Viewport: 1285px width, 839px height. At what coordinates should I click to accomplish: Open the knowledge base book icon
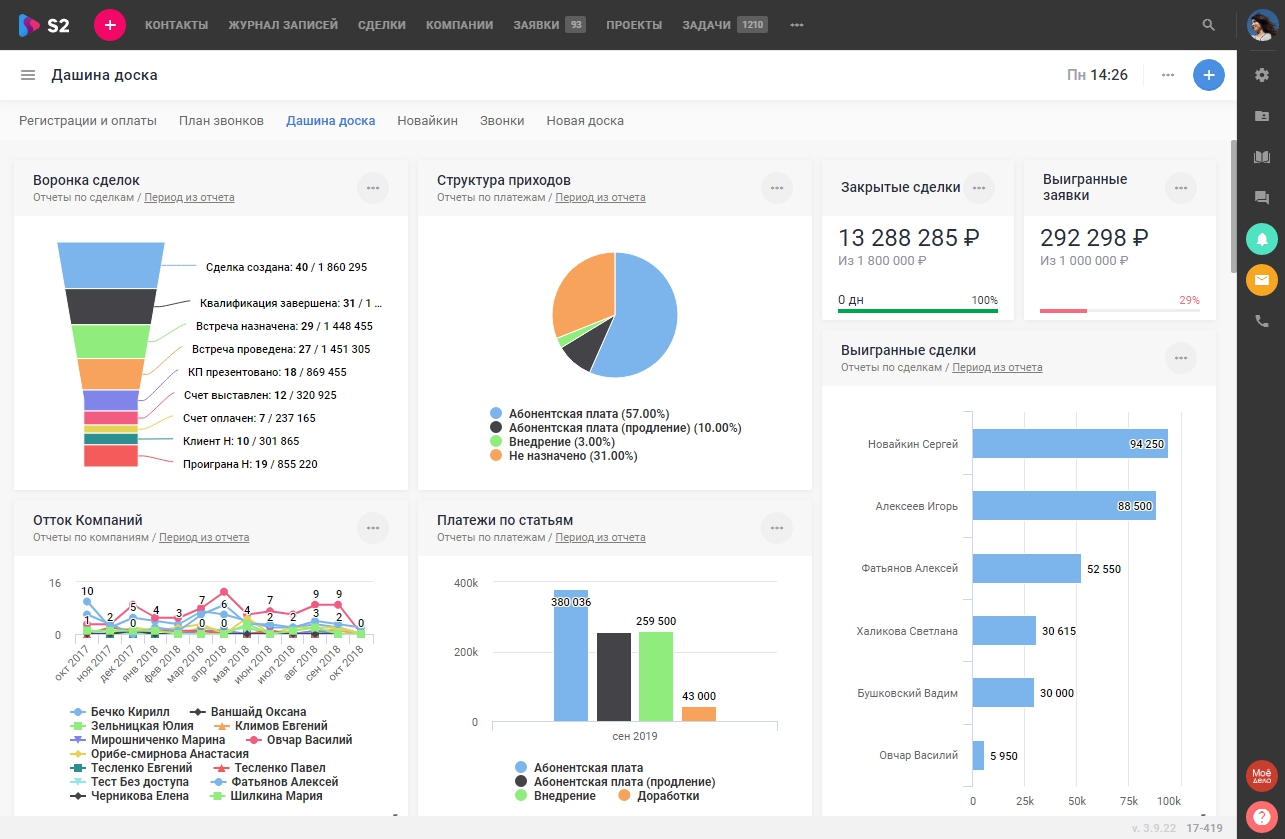1262,157
